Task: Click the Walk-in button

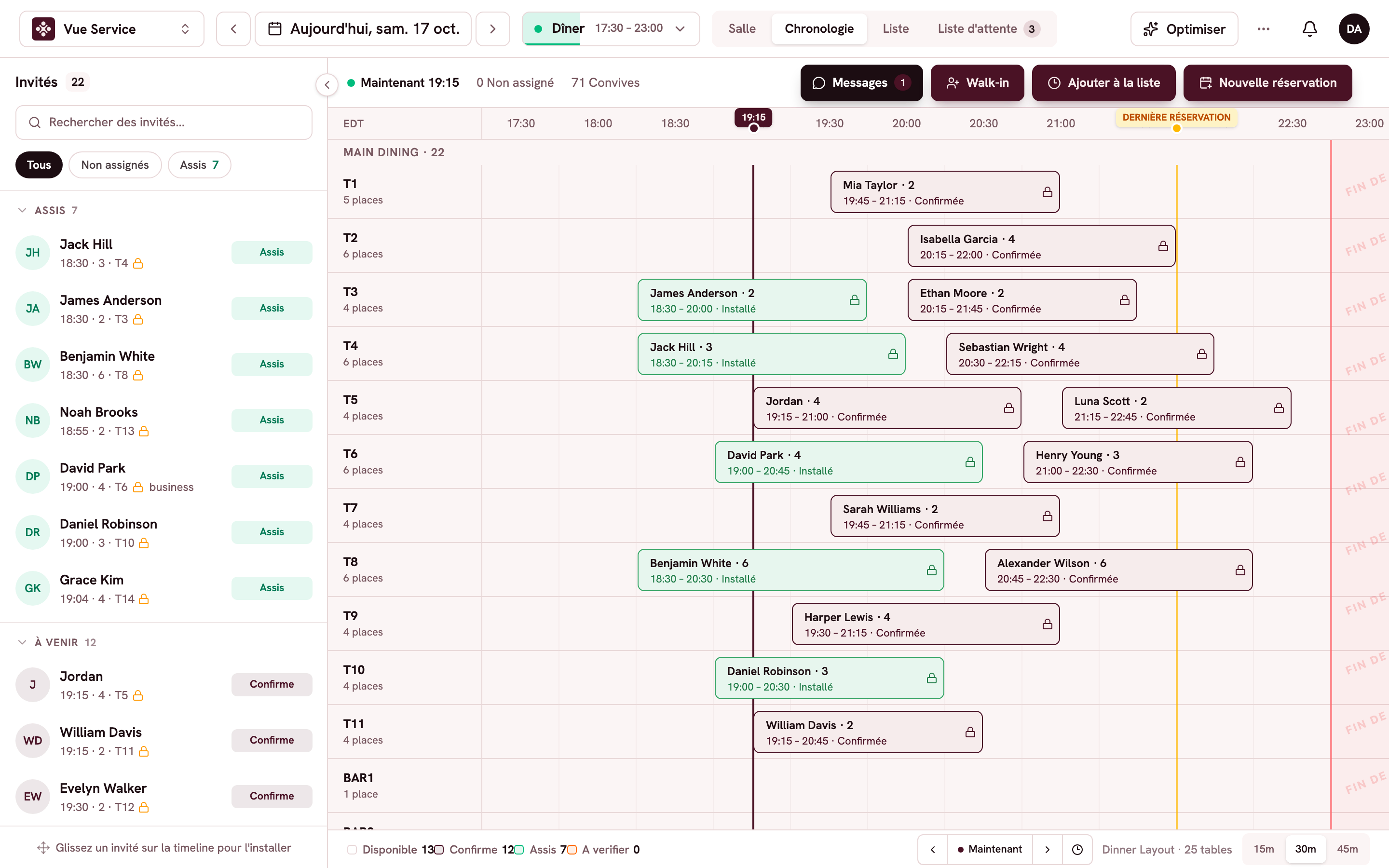Action: click(x=977, y=82)
